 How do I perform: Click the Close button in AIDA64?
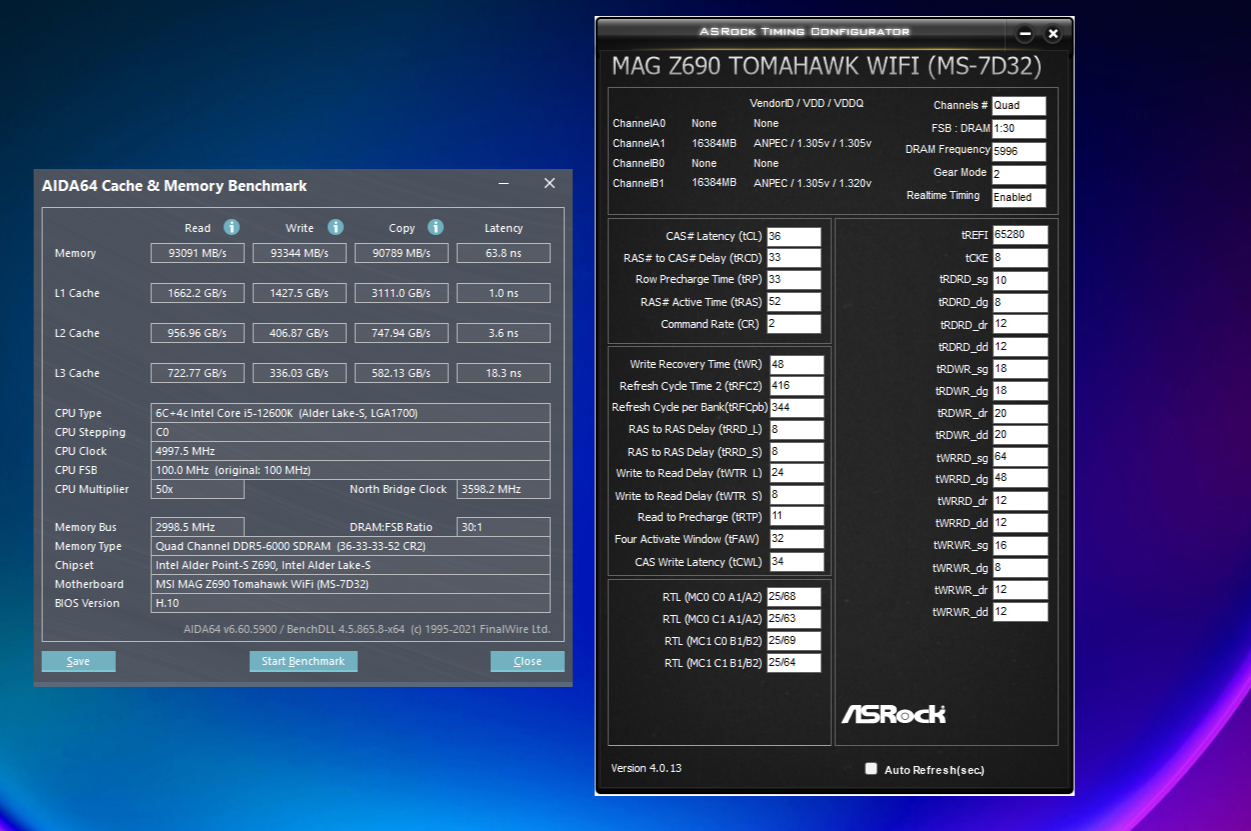(527, 661)
